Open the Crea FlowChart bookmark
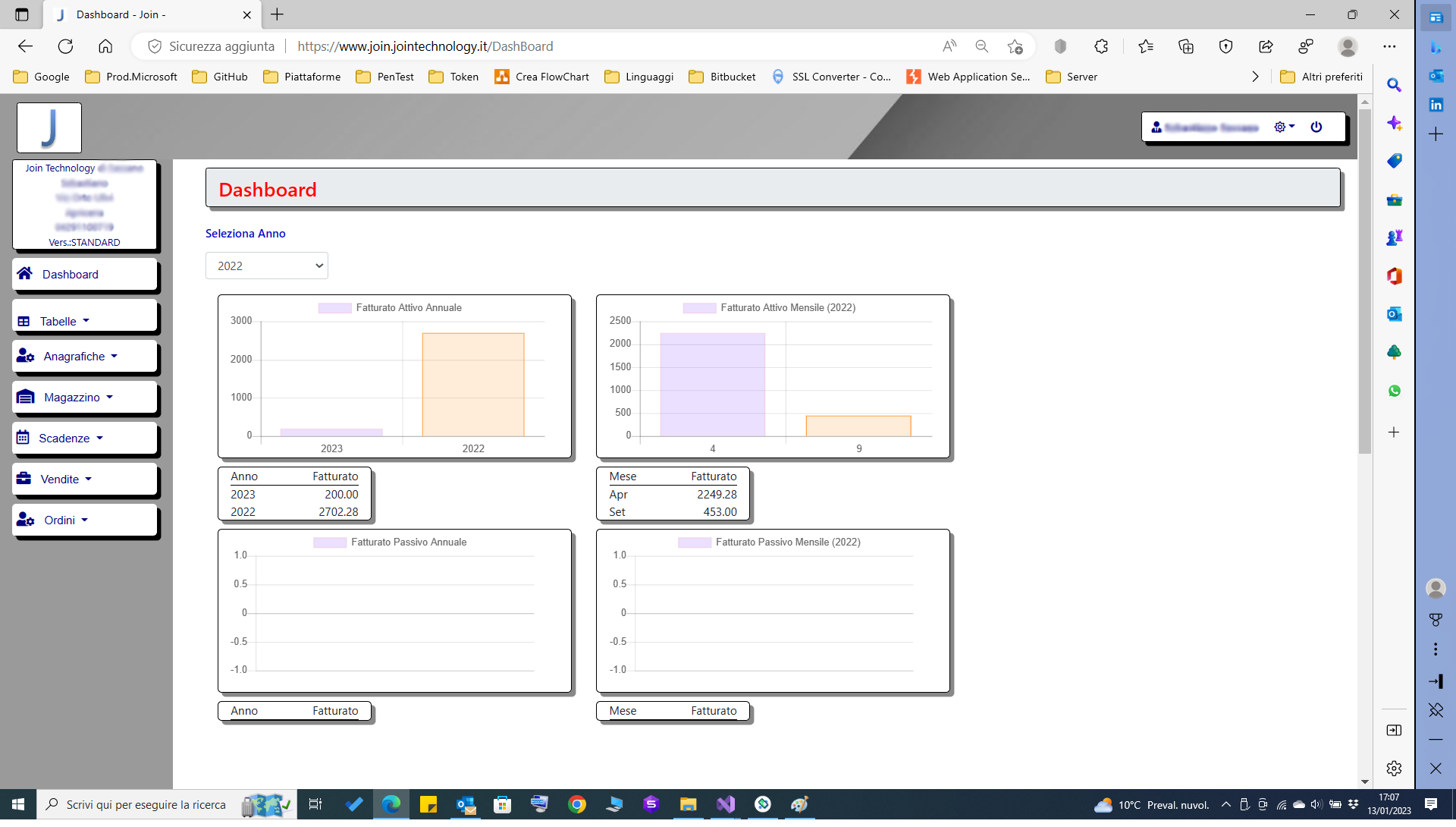Viewport: 1456px width, 827px height. 541,77
